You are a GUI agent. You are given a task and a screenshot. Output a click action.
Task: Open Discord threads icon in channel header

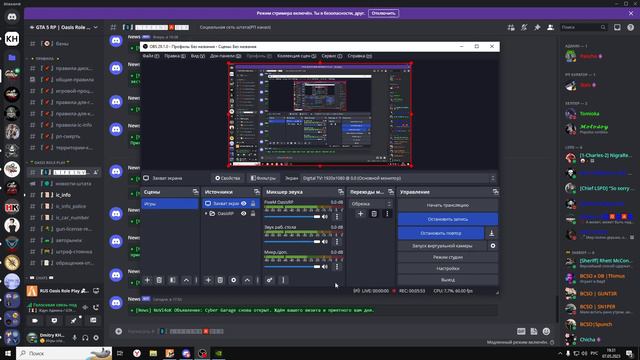[x=511, y=27]
